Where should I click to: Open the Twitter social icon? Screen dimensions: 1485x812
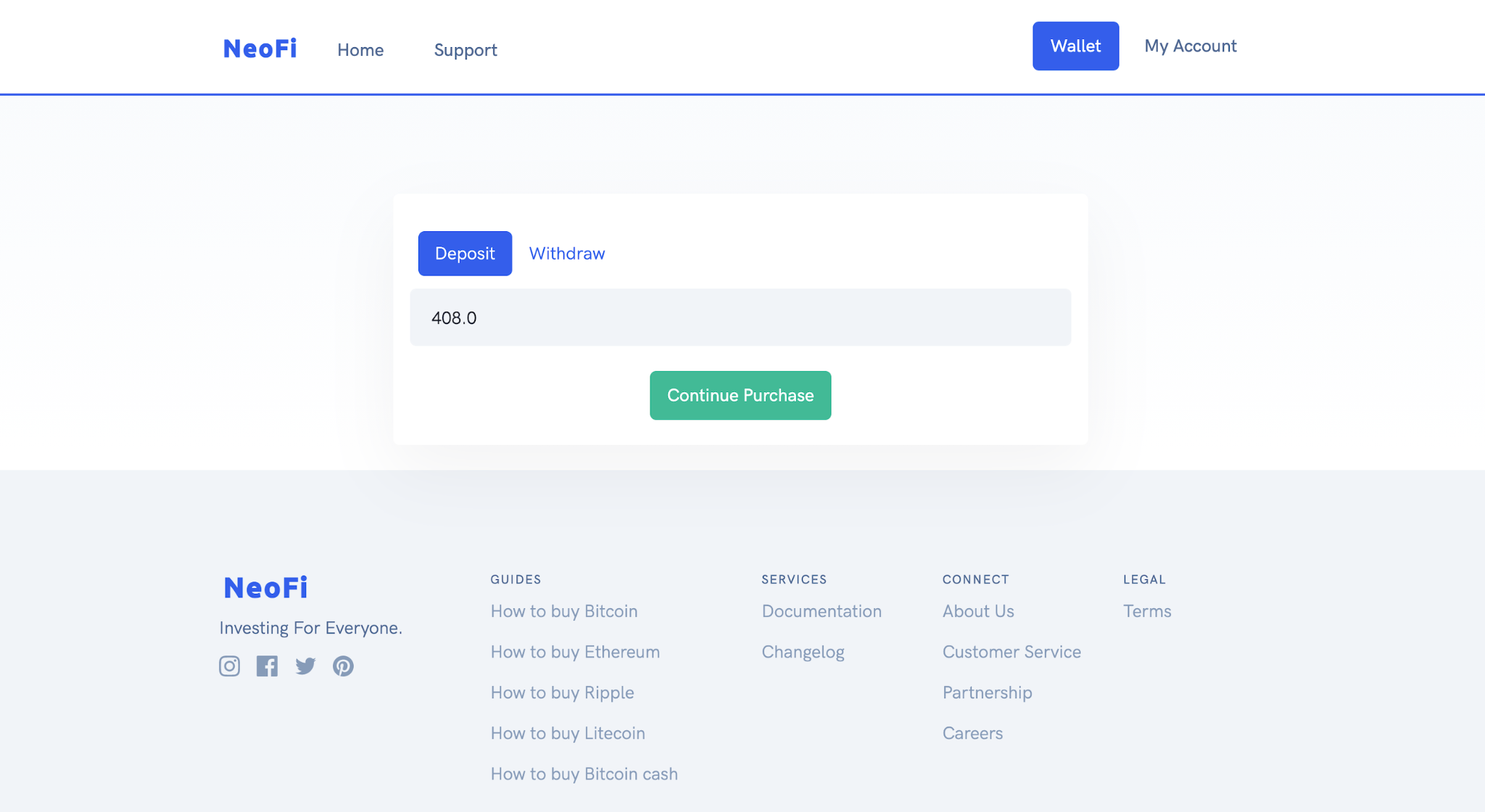[x=305, y=666]
